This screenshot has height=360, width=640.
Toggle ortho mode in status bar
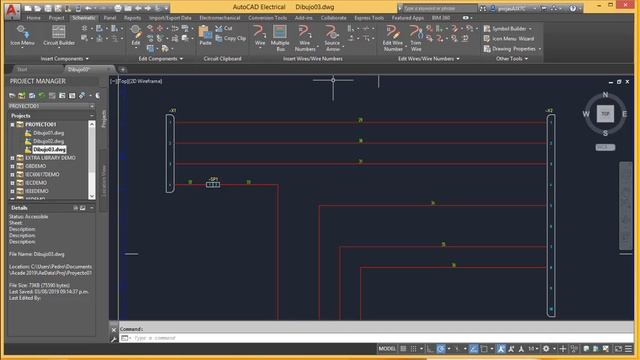click(x=430, y=349)
